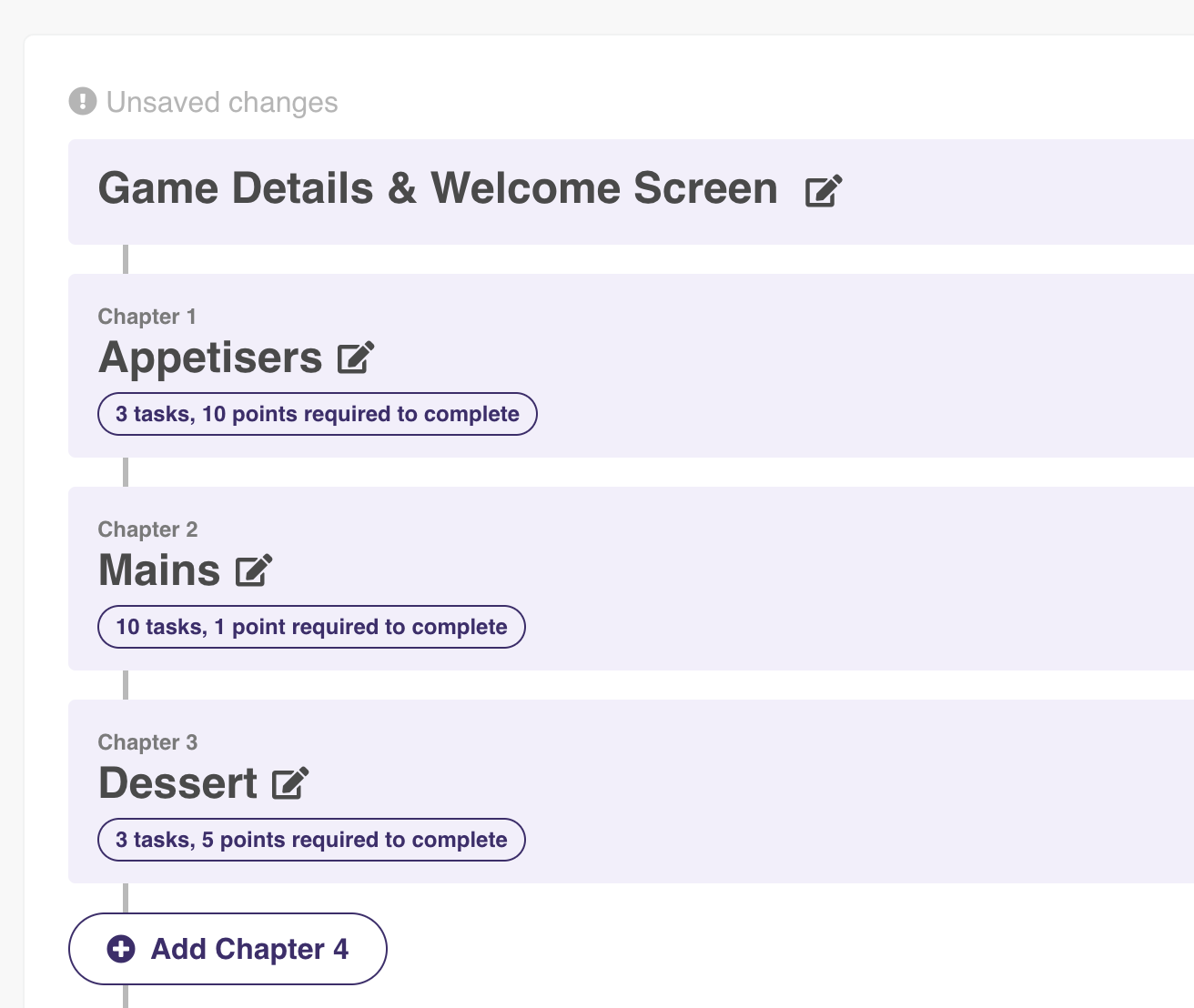This screenshot has height=1008, width=1194.
Task: Click the Chapter 1 label
Action: point(147,317)
